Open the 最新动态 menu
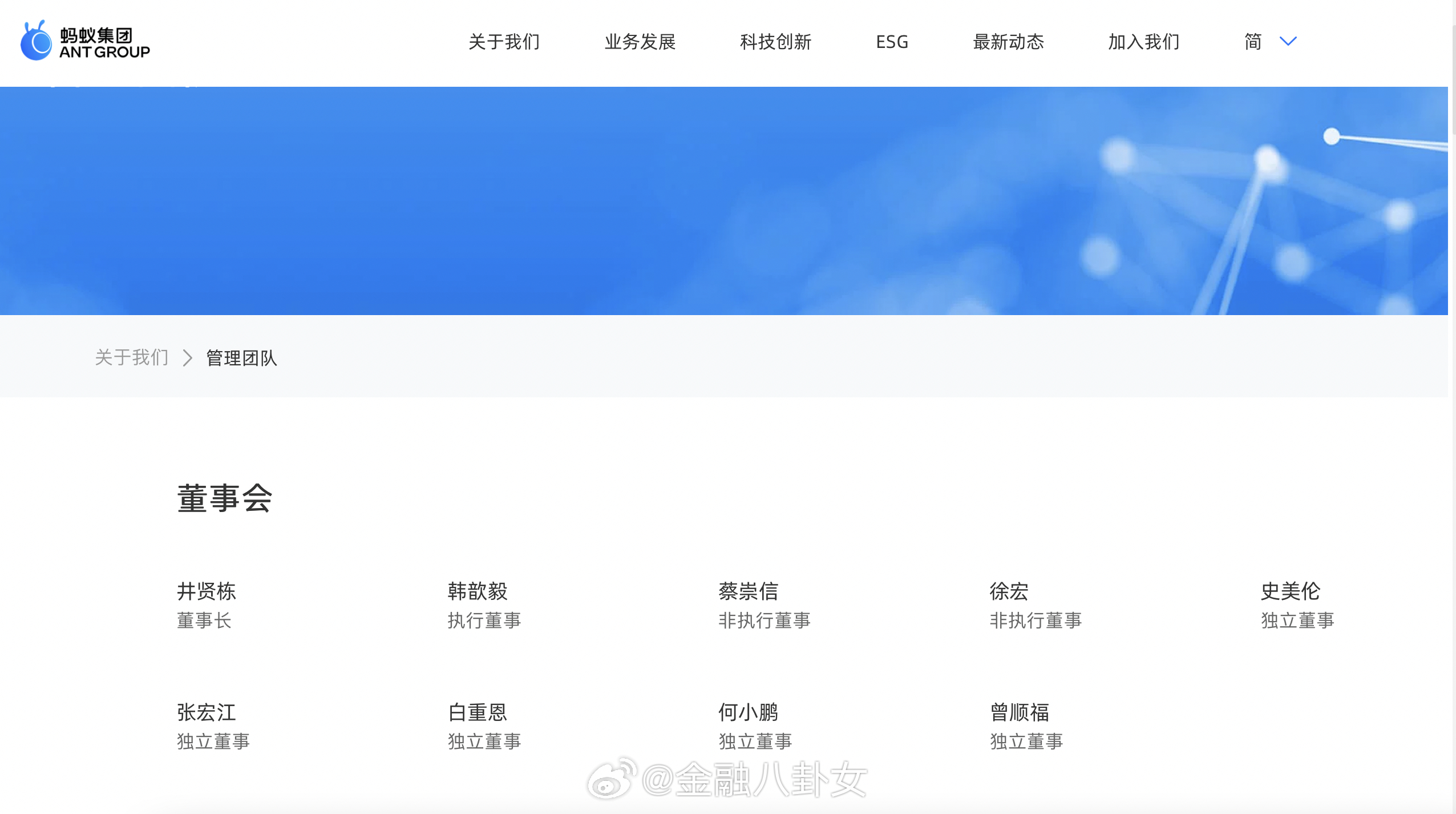This screenshot has width=1456, height=814. click(x=1008, y=42)
